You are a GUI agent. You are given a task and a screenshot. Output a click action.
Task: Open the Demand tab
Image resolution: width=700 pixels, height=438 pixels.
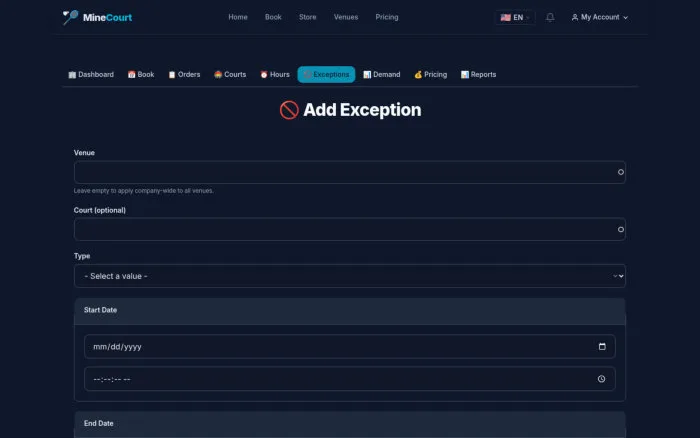point(382,75)
